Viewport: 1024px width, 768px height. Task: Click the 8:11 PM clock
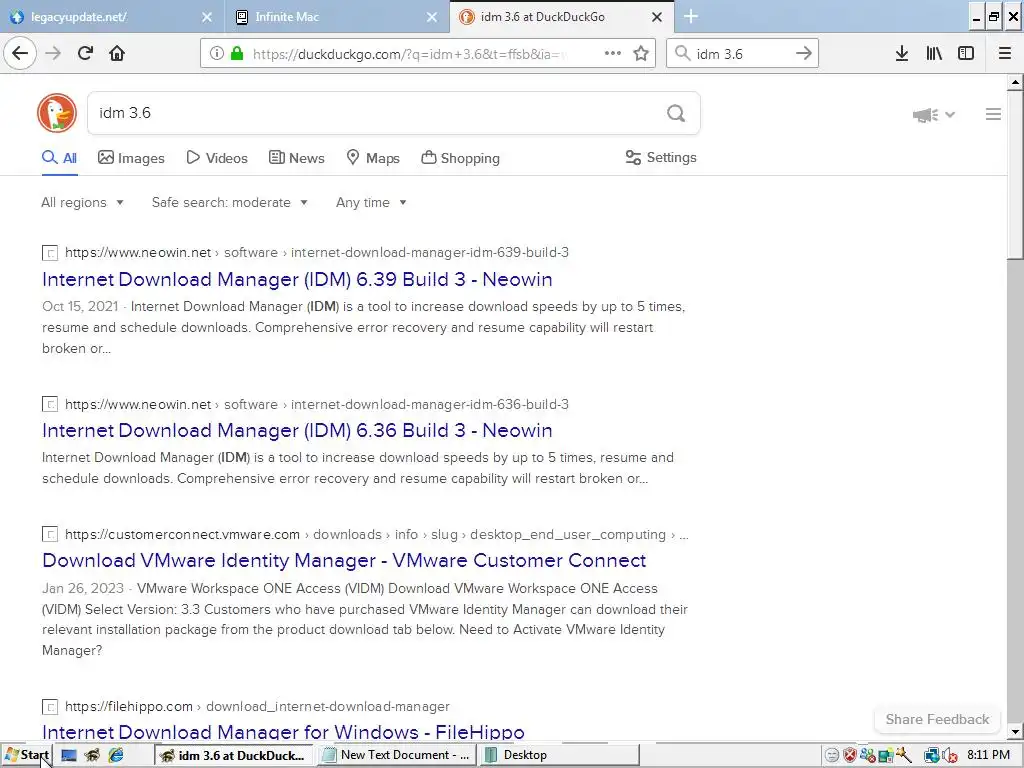pos(988,755)
